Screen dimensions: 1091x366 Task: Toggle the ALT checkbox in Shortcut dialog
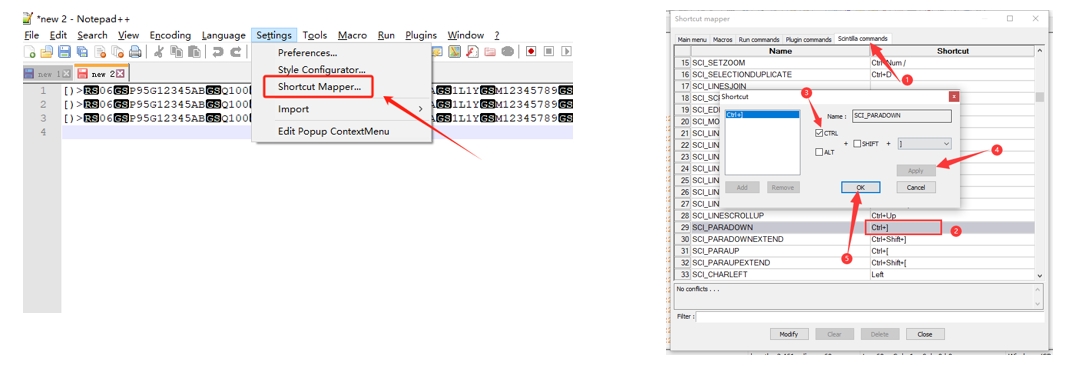[x=819, y=152]
